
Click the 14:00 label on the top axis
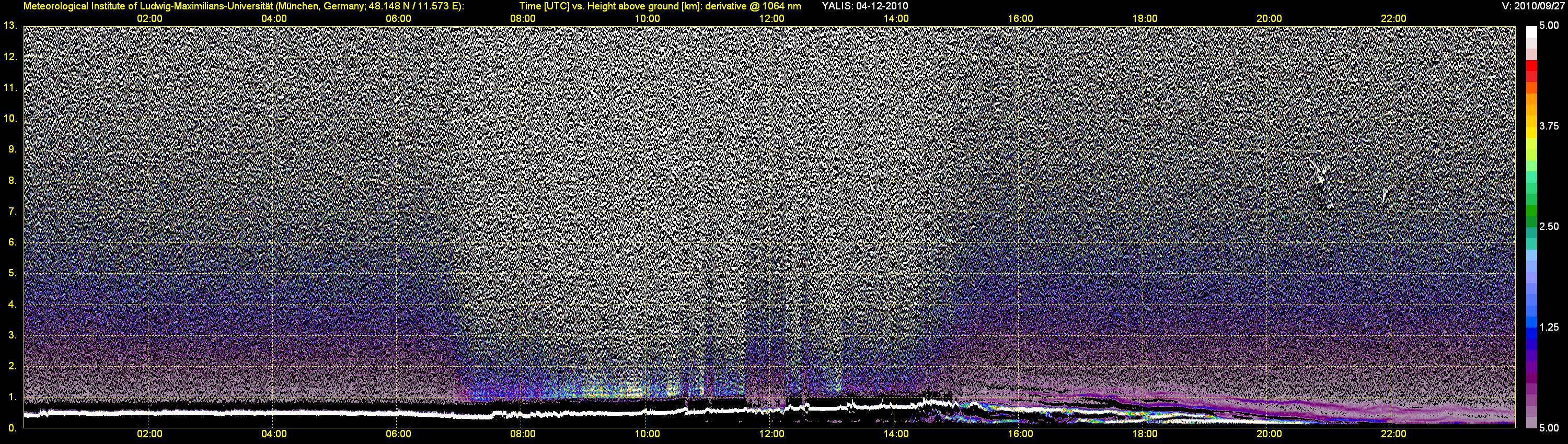pos(896,19)
